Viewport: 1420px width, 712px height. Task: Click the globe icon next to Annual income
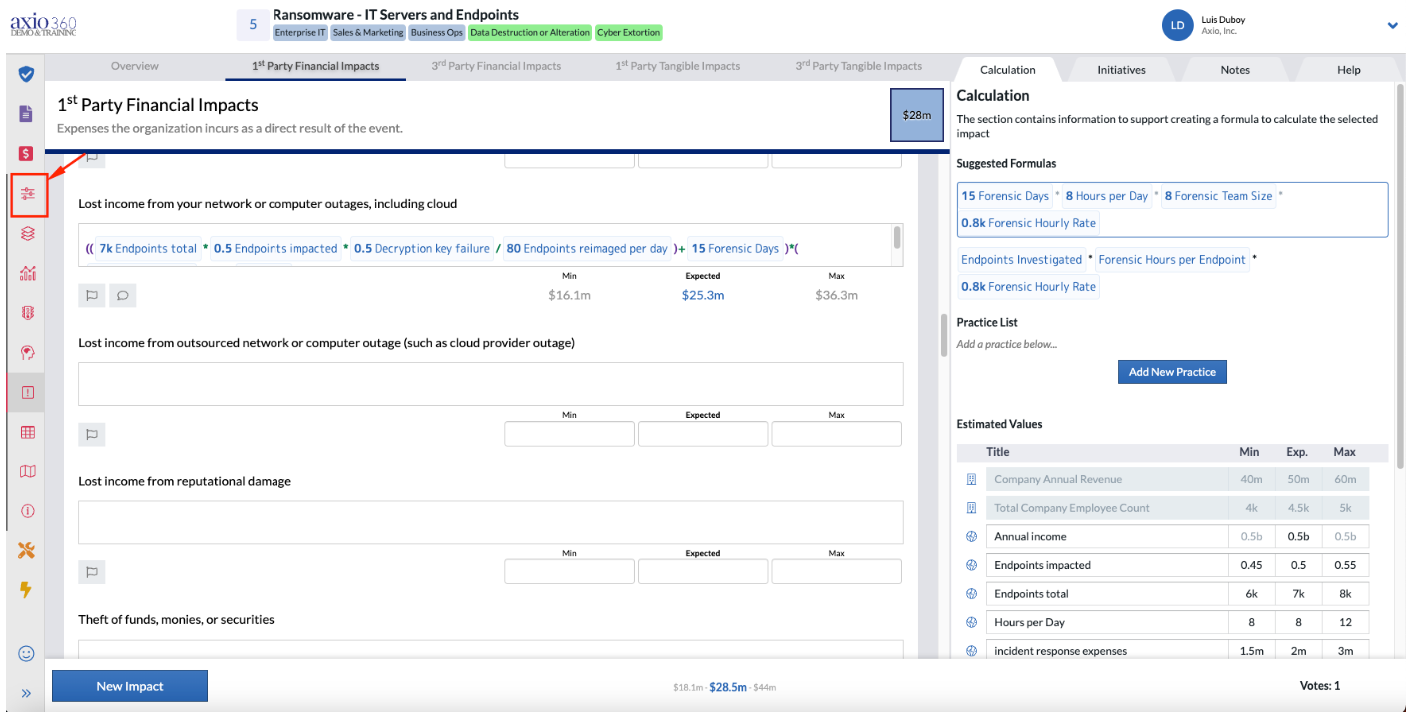(971, 536)
